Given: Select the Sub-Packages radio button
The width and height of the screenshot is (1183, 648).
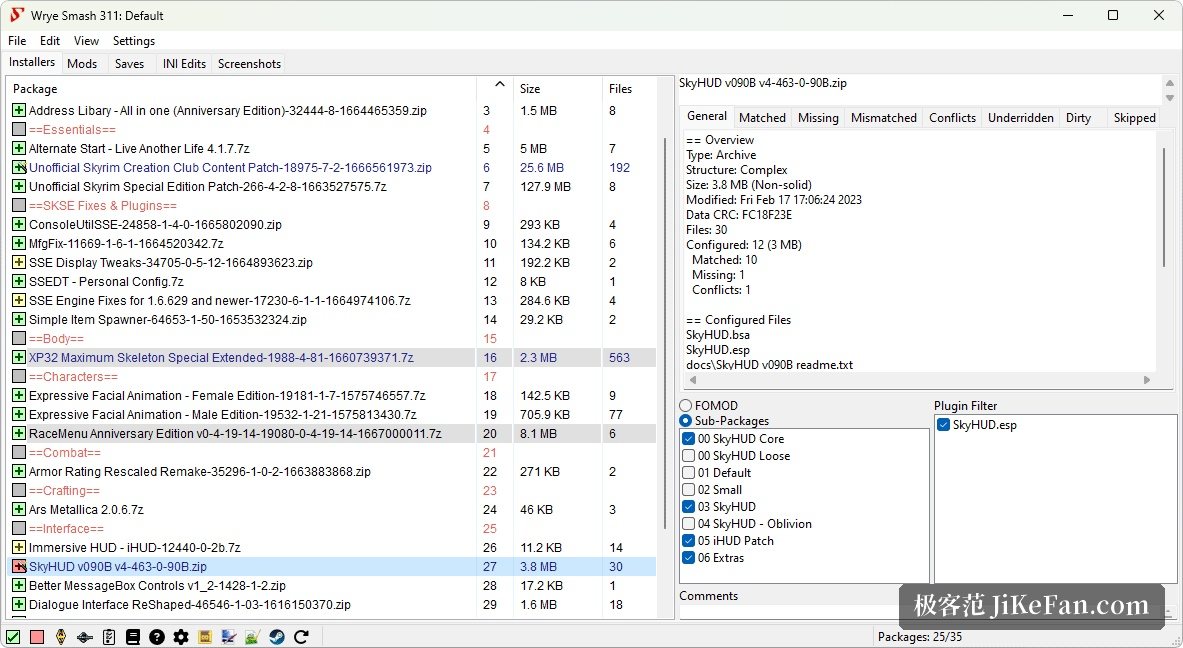Looking at the screenshot, I should tap(686, 421).
